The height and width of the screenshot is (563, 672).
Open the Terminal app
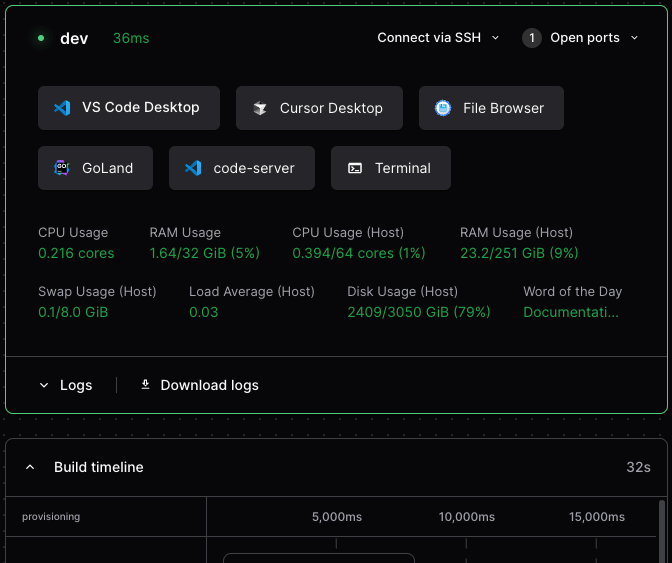pos(391,168)
